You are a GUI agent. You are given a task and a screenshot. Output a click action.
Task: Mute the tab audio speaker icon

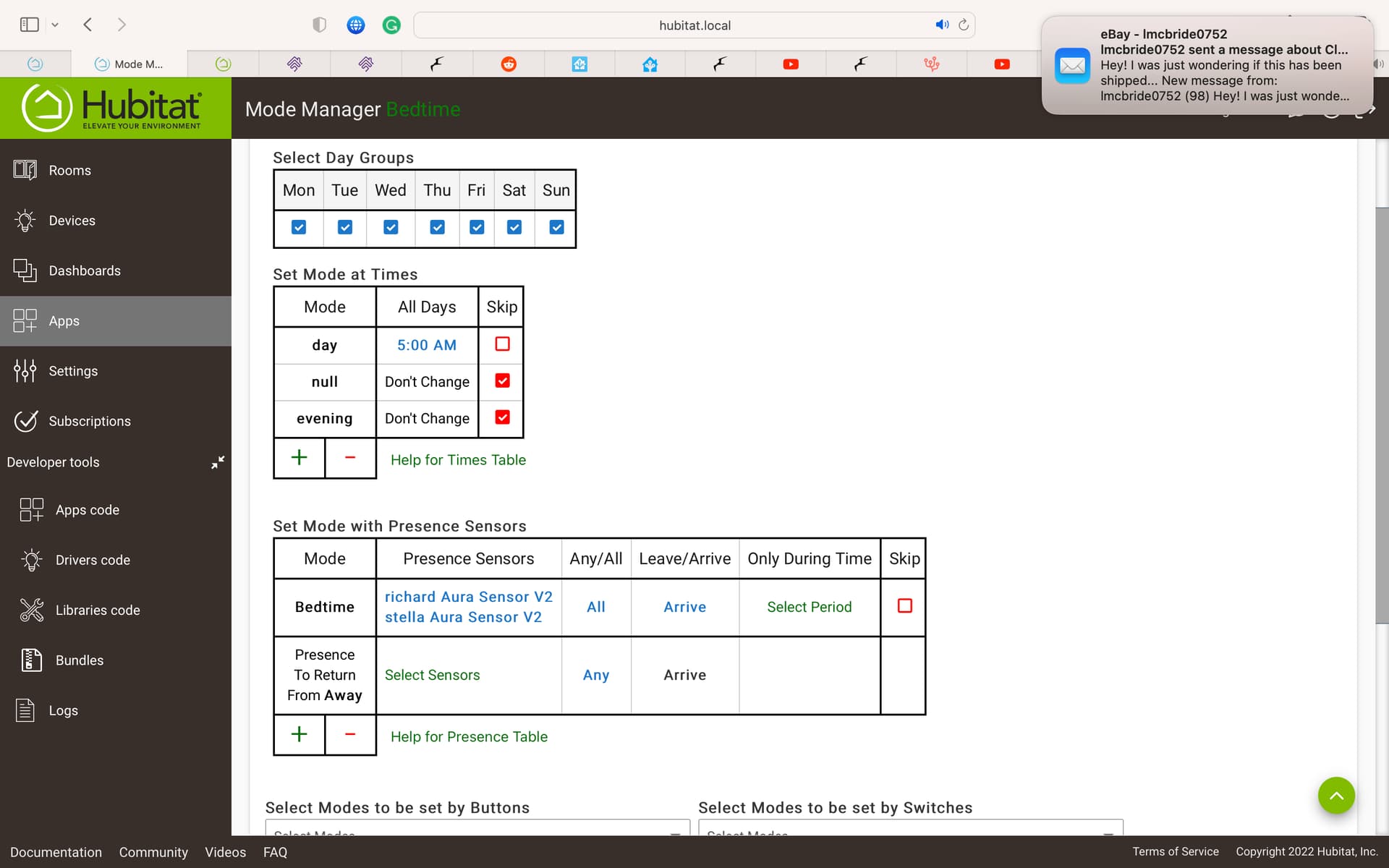pos(942,25)
